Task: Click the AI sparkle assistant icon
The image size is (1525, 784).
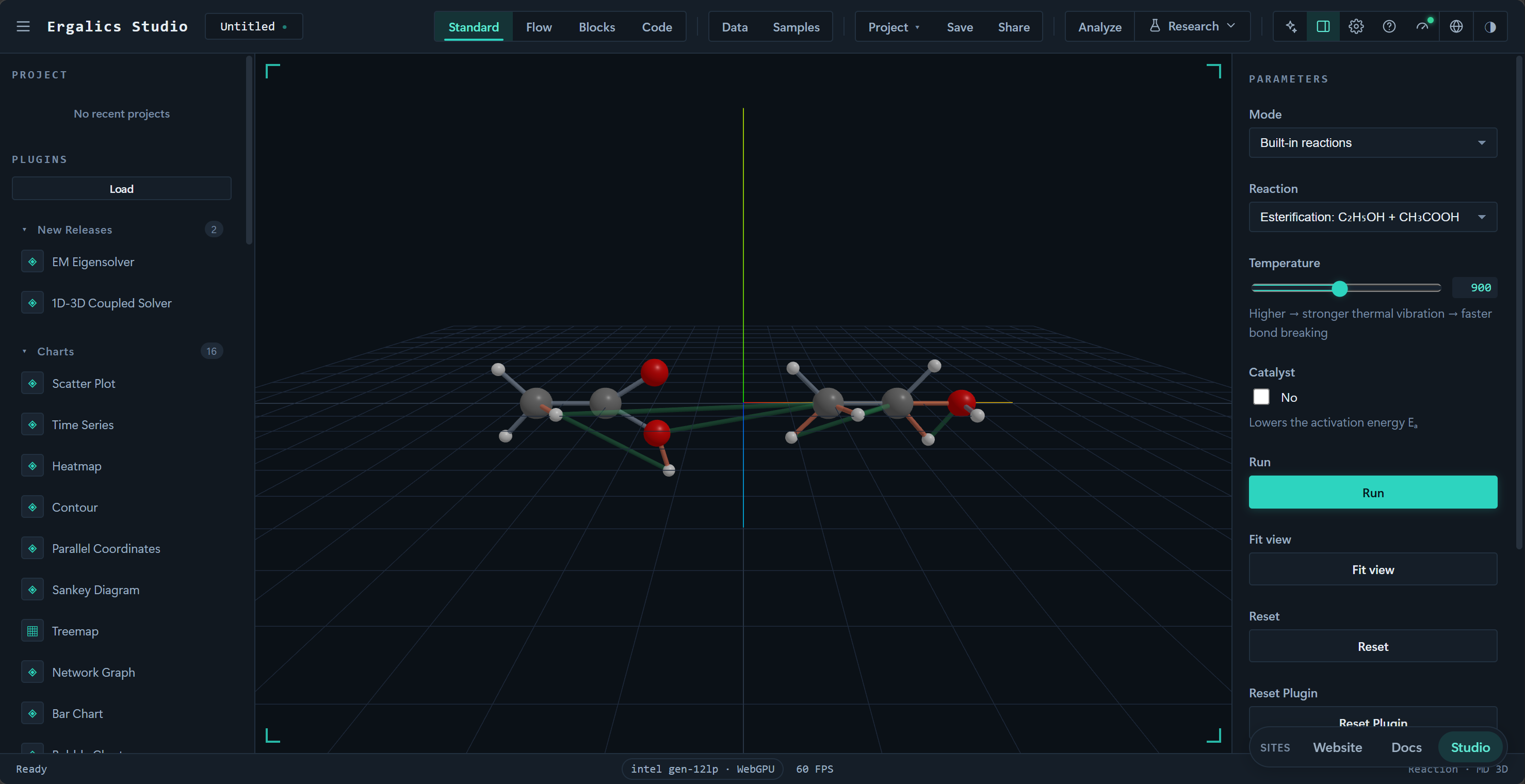Action: click(x=1291, y=27)
